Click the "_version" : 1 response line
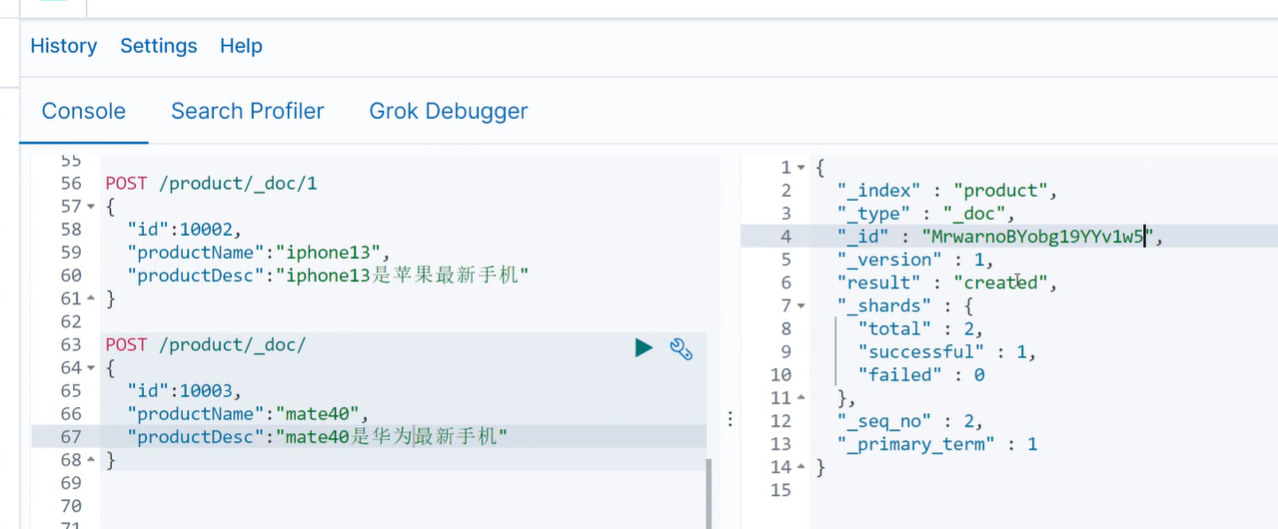 (916, 259)
